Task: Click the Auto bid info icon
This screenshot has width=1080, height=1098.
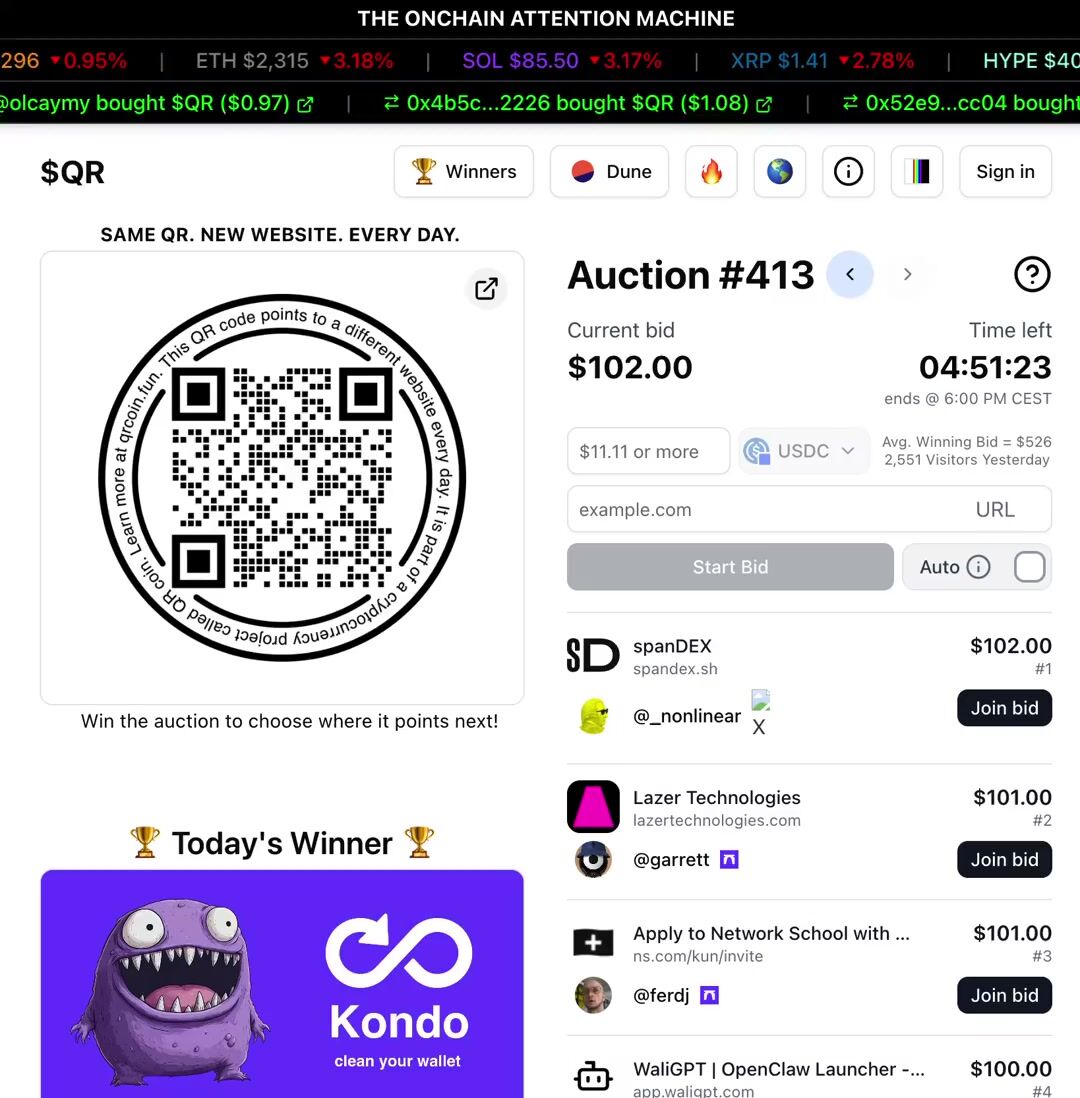Action: click(x=978, y=567)
